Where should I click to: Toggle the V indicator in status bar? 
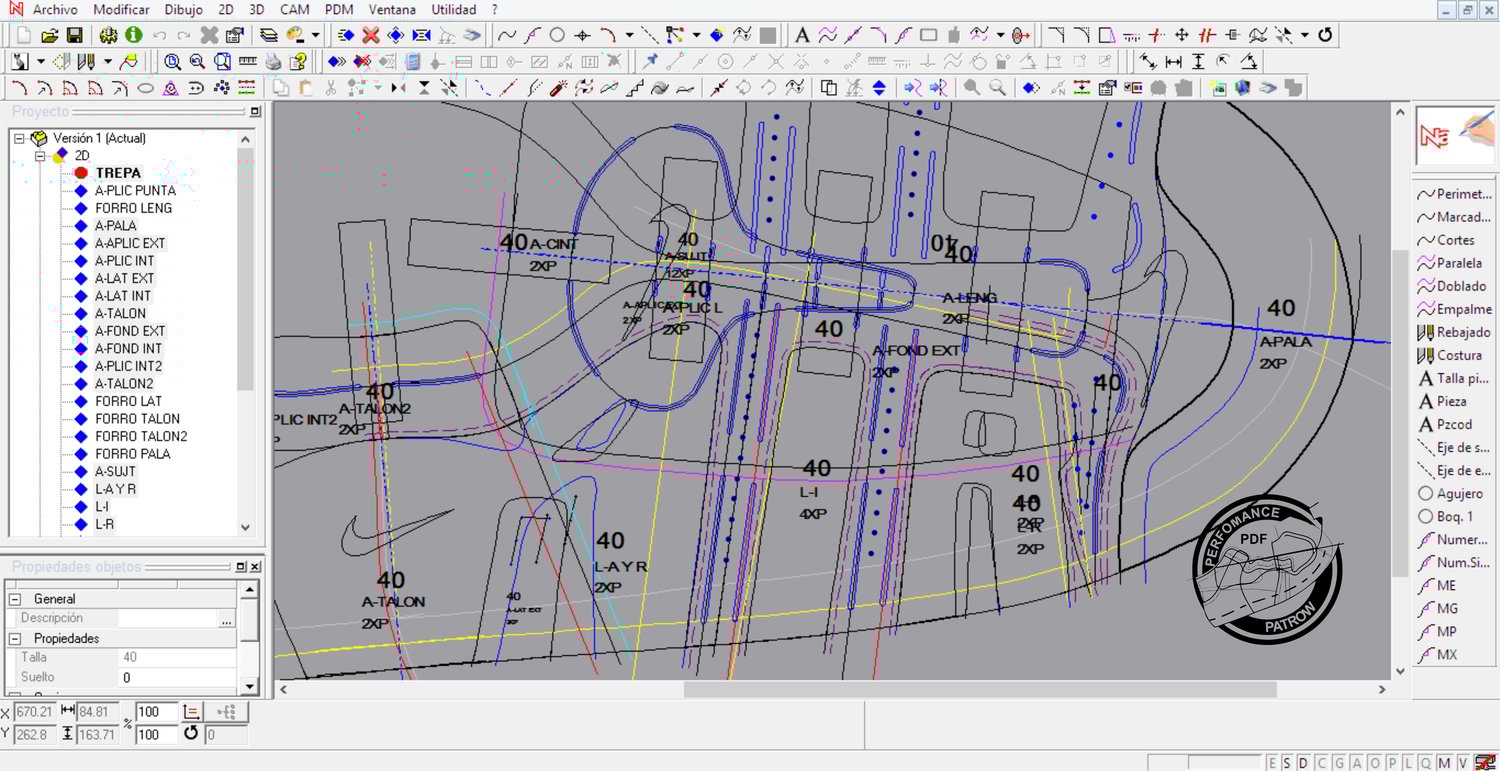pos(1462,763)
